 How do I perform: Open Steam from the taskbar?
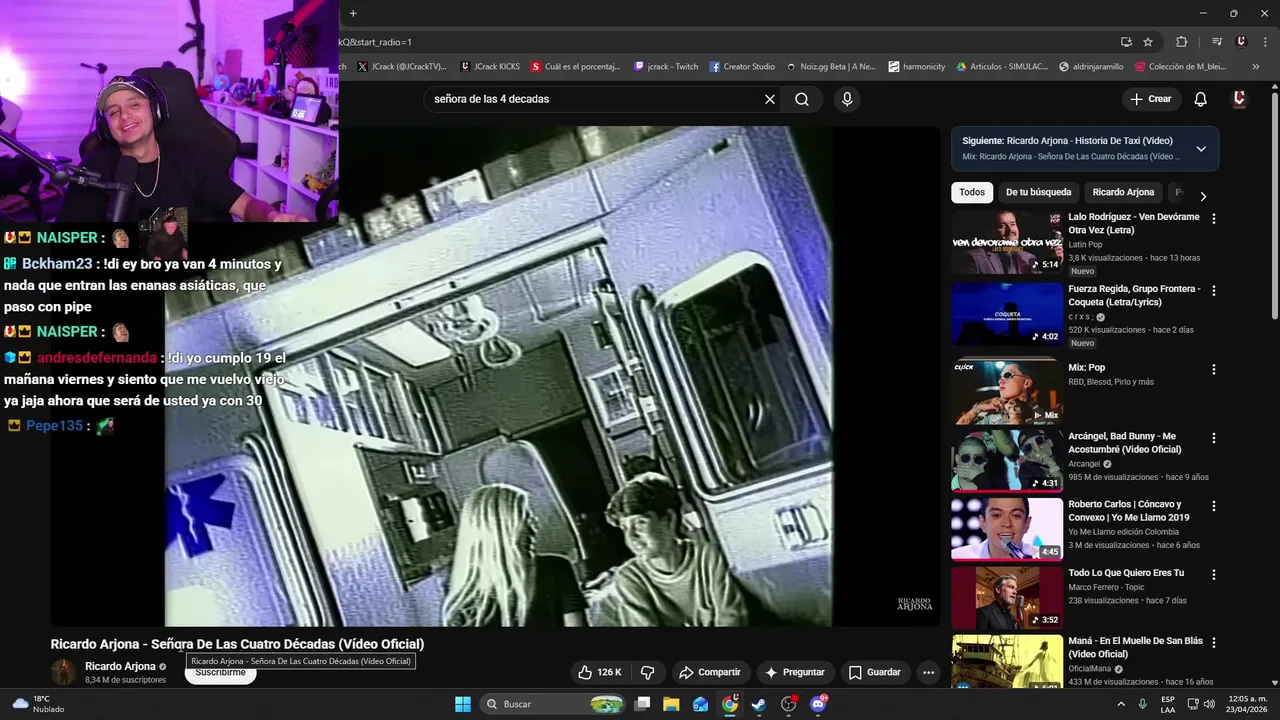point(759,704)
